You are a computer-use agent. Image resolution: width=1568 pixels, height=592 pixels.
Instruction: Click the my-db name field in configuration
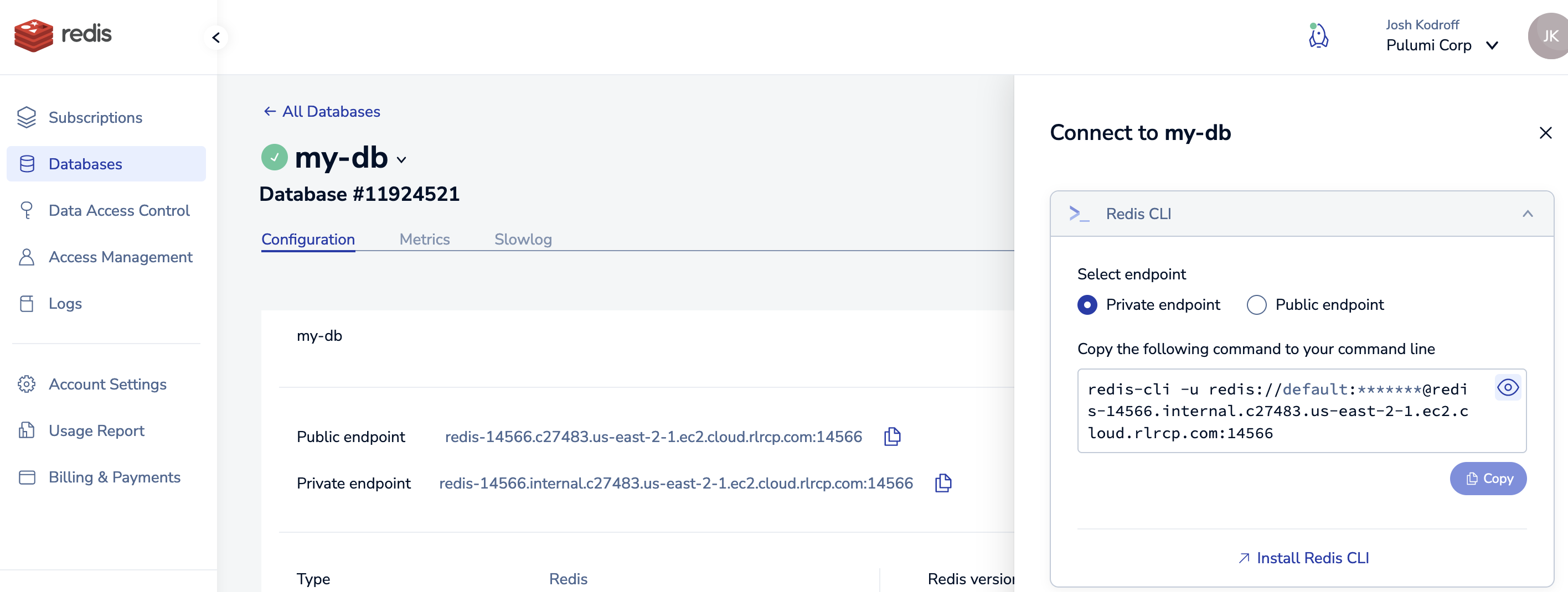coord(319,336)
